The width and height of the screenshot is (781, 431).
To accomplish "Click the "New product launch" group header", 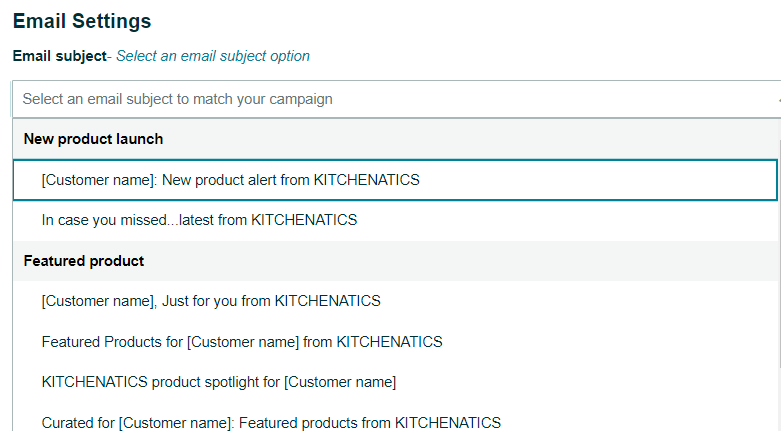I will click(93, 139).
